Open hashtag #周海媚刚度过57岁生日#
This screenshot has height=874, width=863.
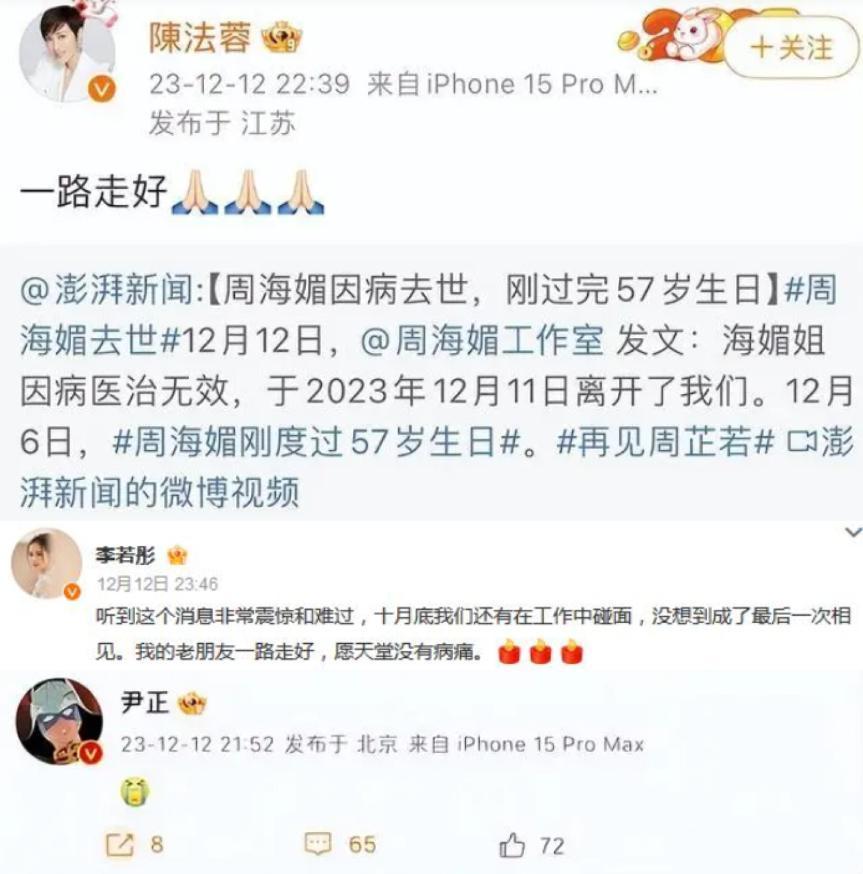pyautogui.click(x=316, y=443)
